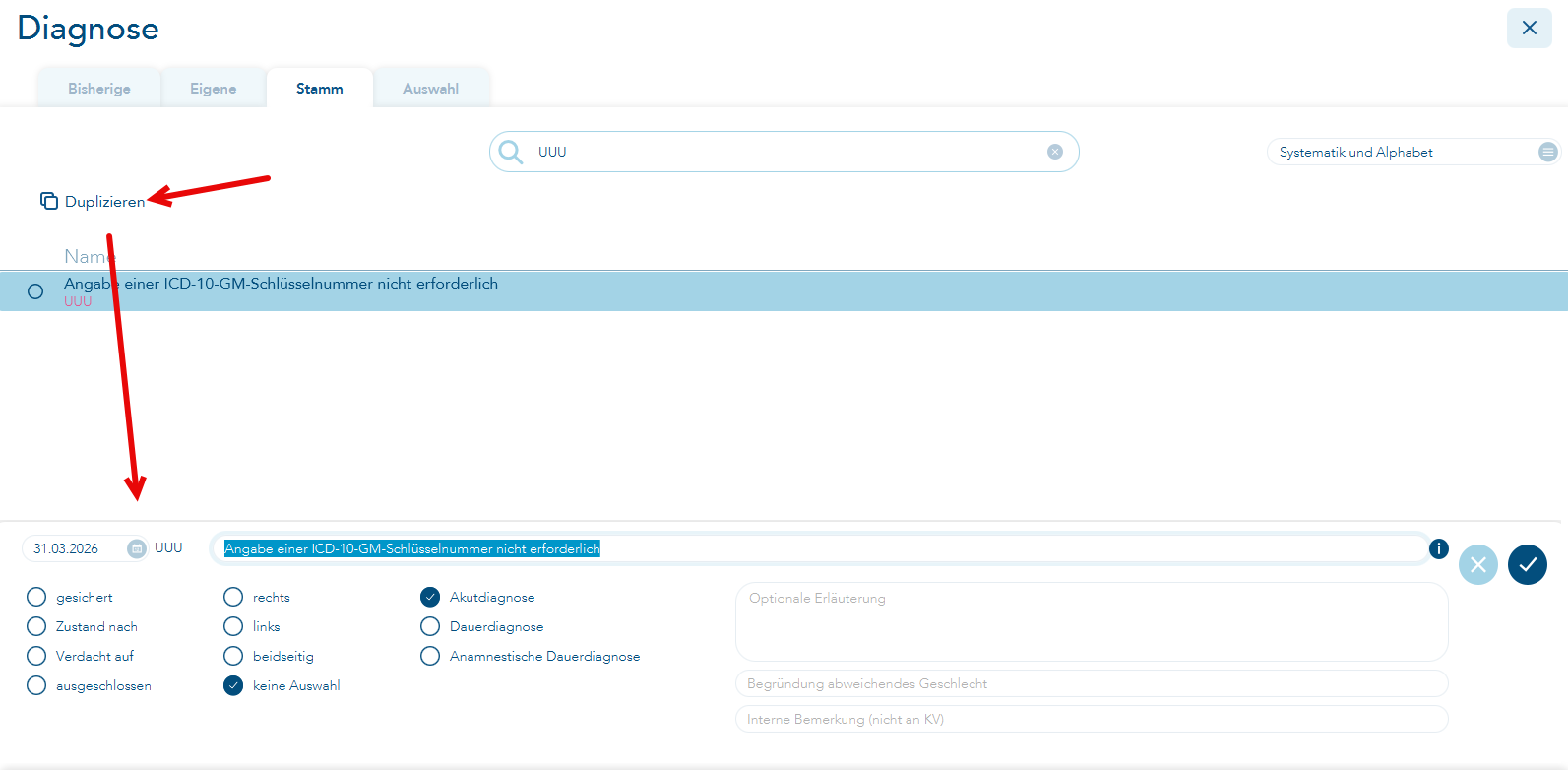
Task: Choose Verdacht auf certainty
Action: point(36,656)
